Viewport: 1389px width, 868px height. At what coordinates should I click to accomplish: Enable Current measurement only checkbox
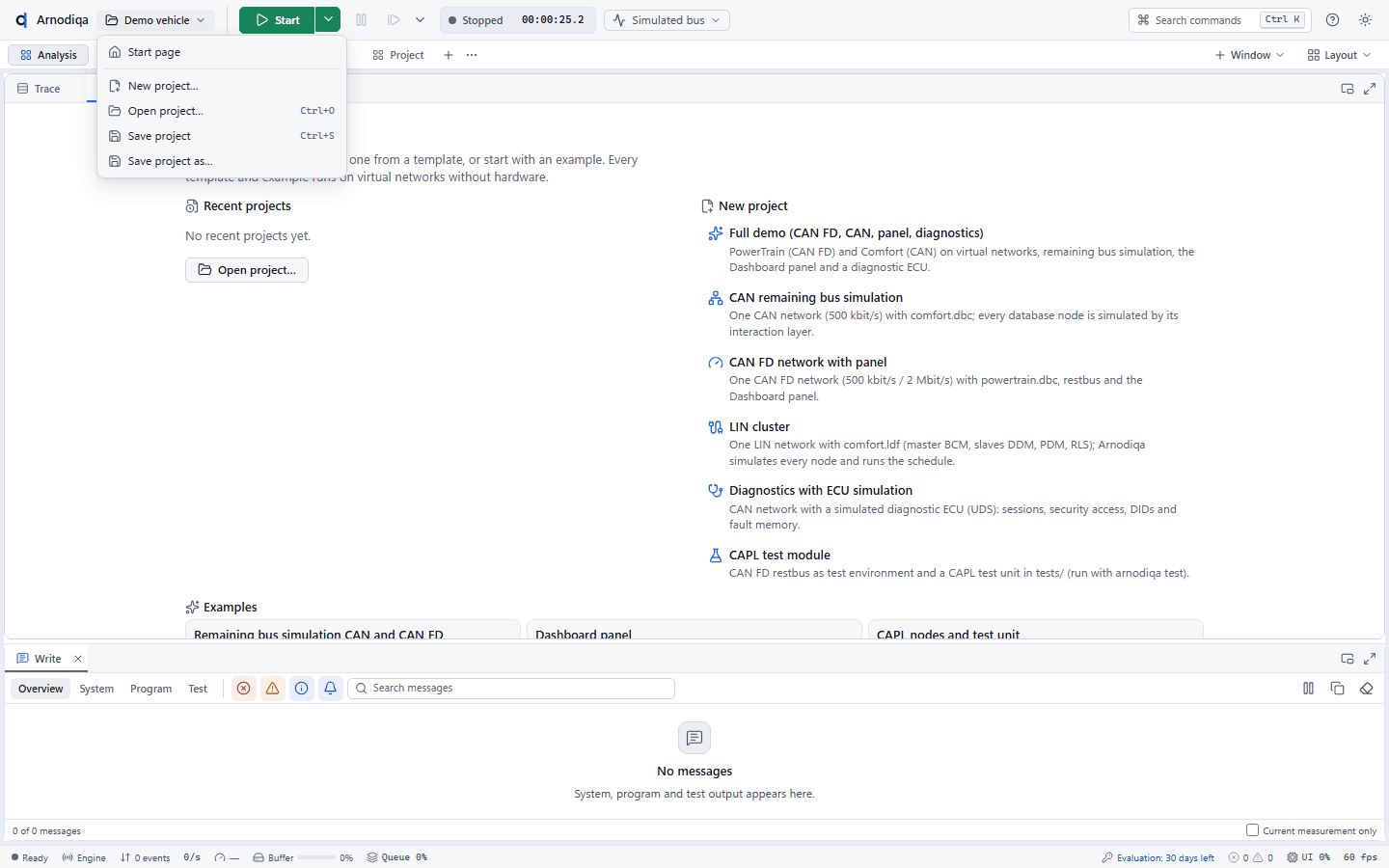(1252, 830)
